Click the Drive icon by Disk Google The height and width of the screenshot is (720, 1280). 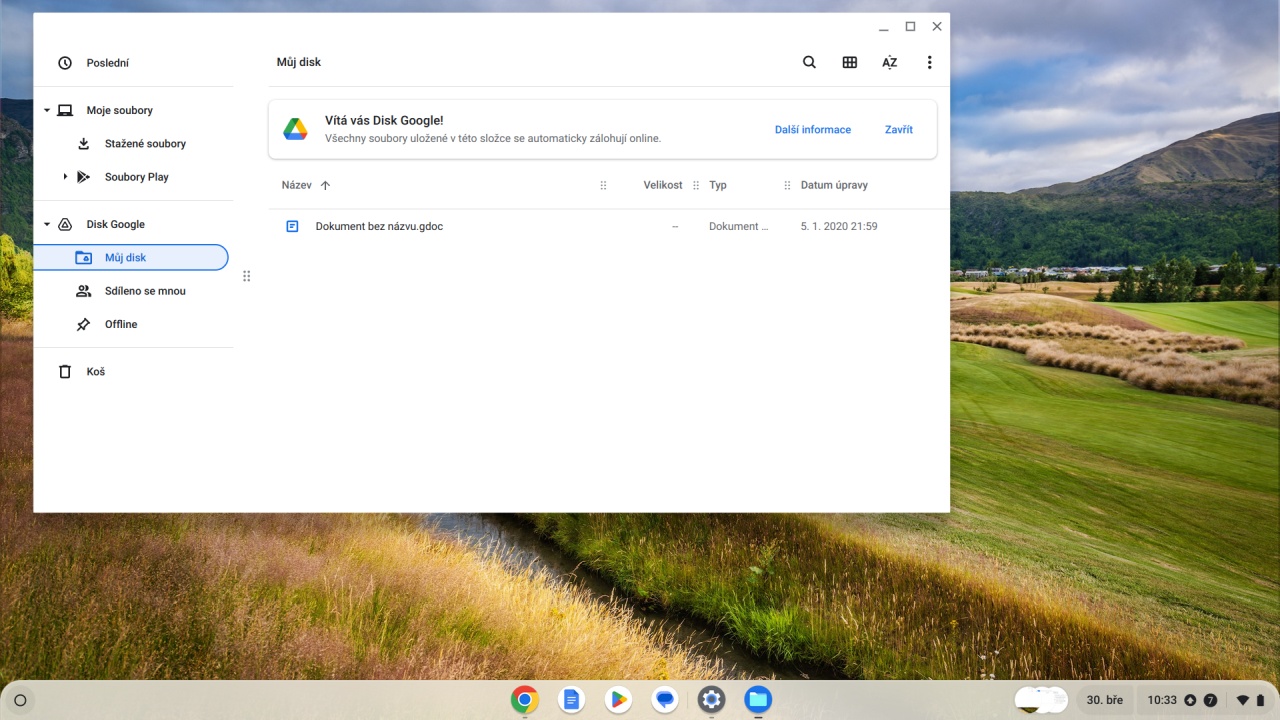[x=65, y=224]
